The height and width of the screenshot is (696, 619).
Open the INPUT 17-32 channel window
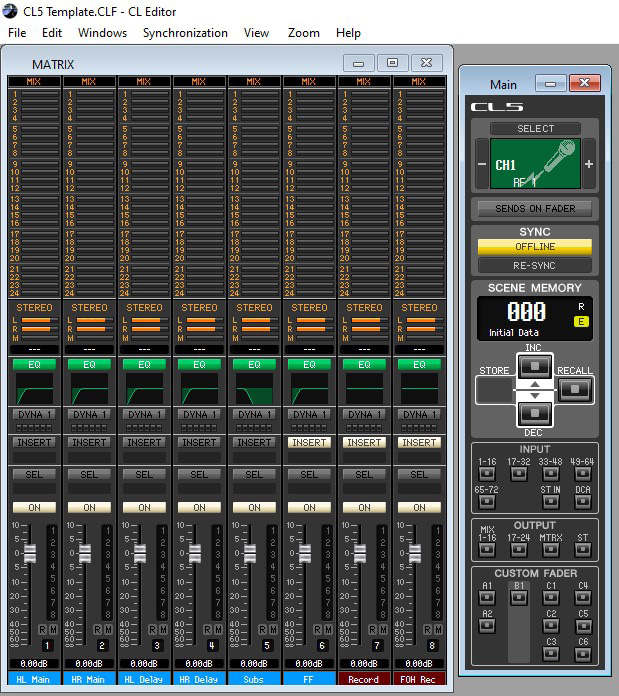[x=519, y=474]
